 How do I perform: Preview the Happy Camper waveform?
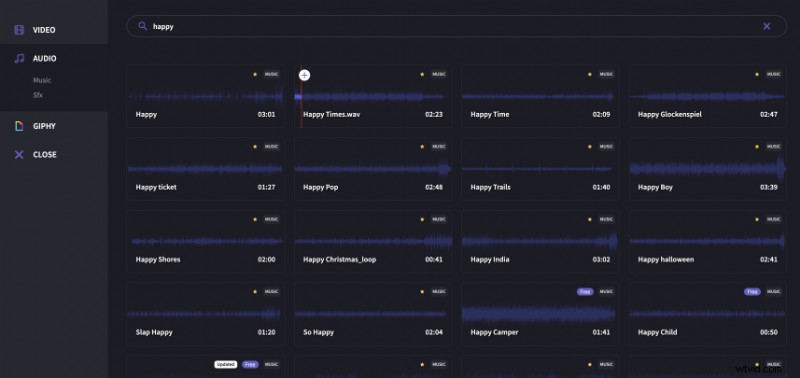pos(540,314)
